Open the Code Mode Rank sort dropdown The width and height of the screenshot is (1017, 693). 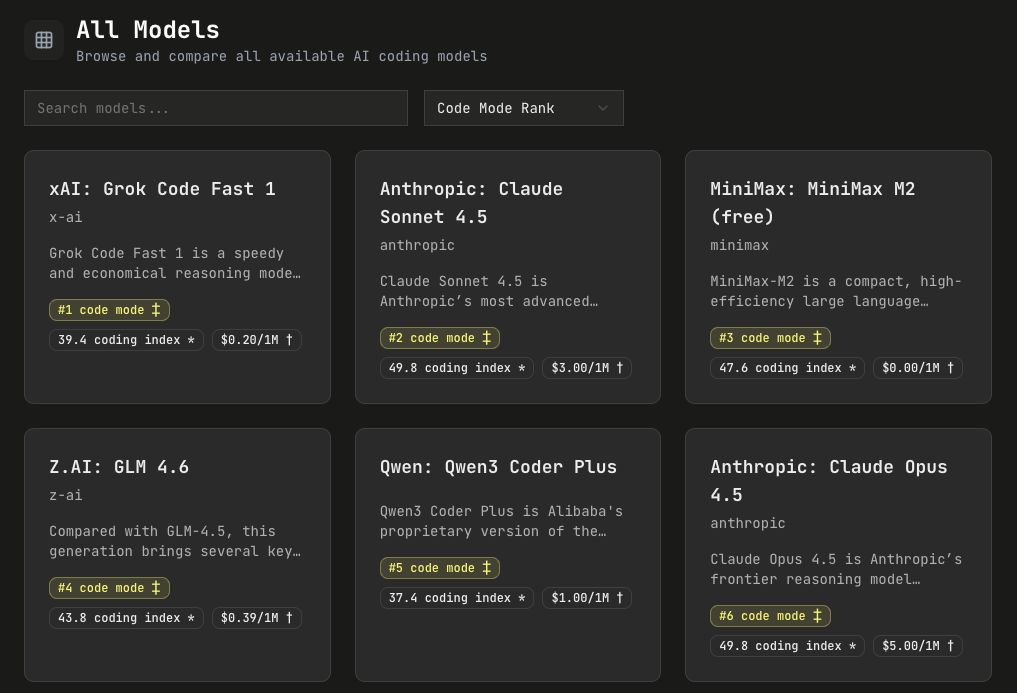click(523, 108)
